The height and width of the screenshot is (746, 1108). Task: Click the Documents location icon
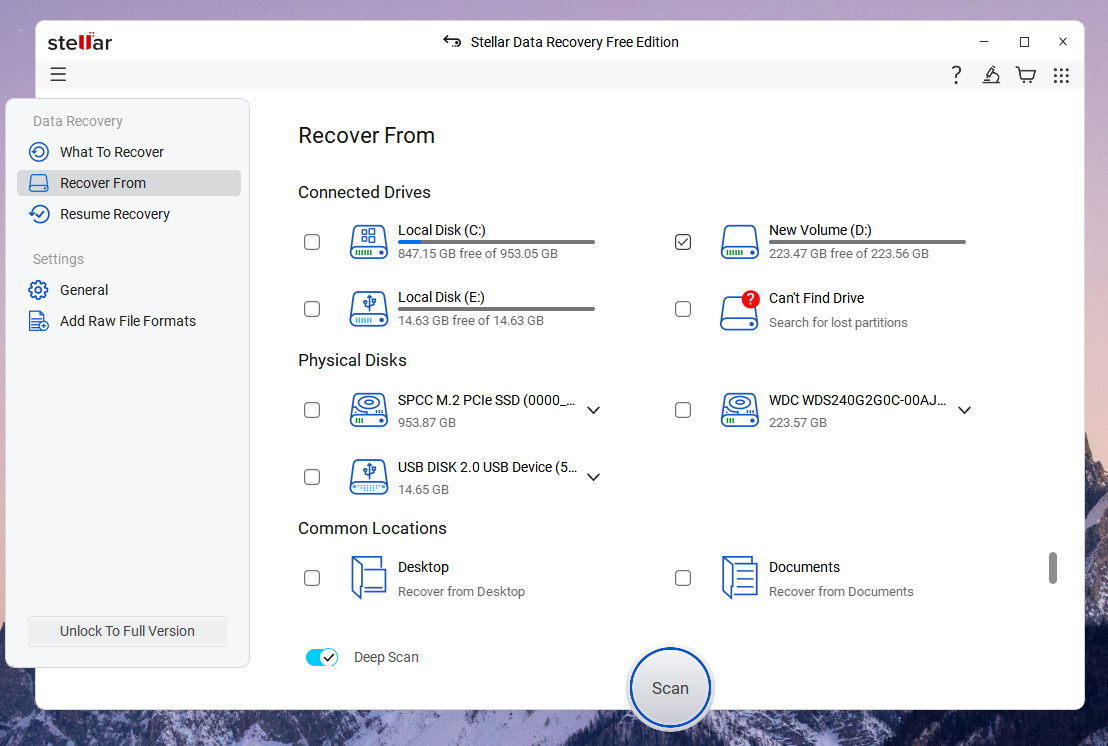tap(740, 578)
